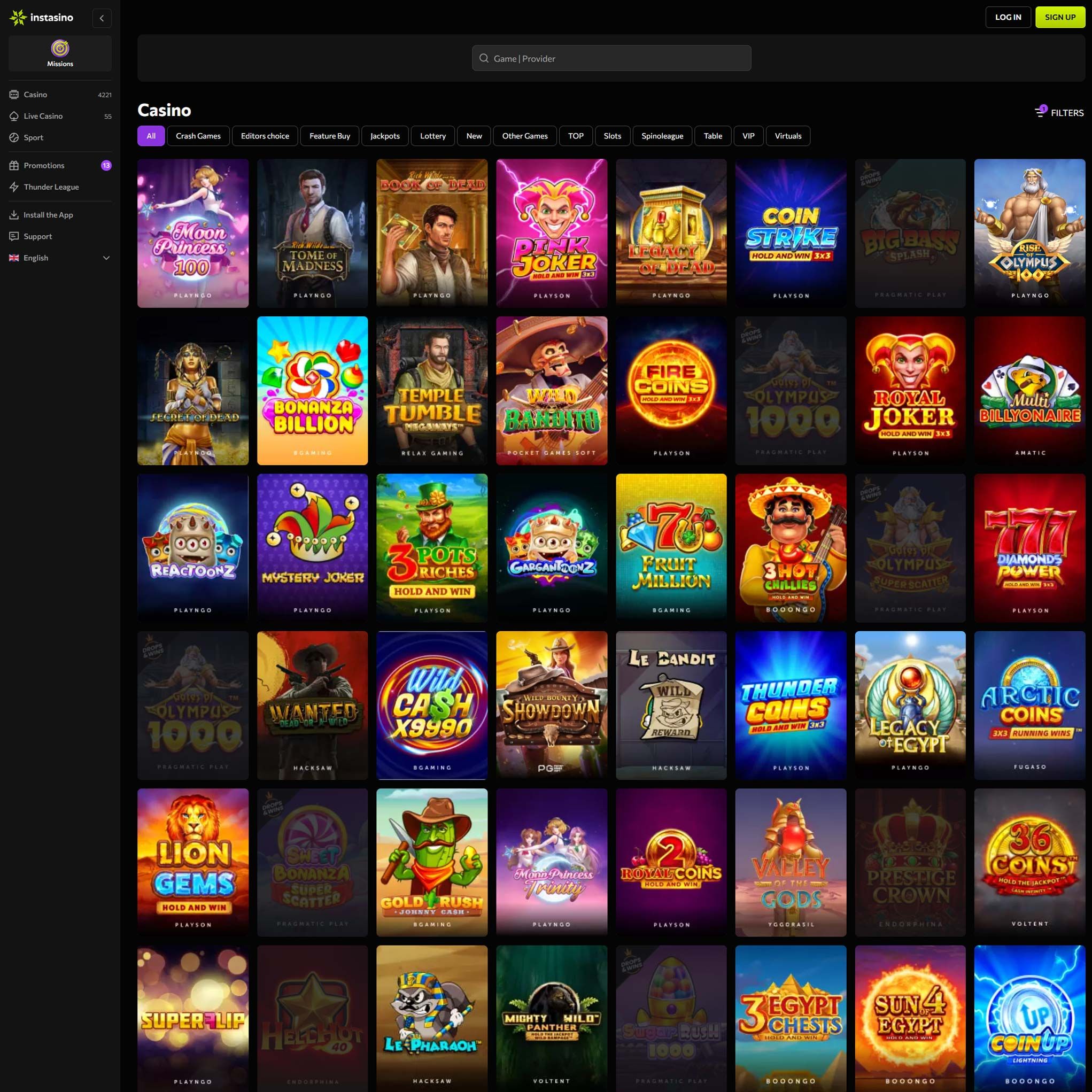Open the Multi Billyonaire game
Image resolution: width=1092 pixels, height=1092 pixels.
pyautogui.click(x=1030, y=391)
